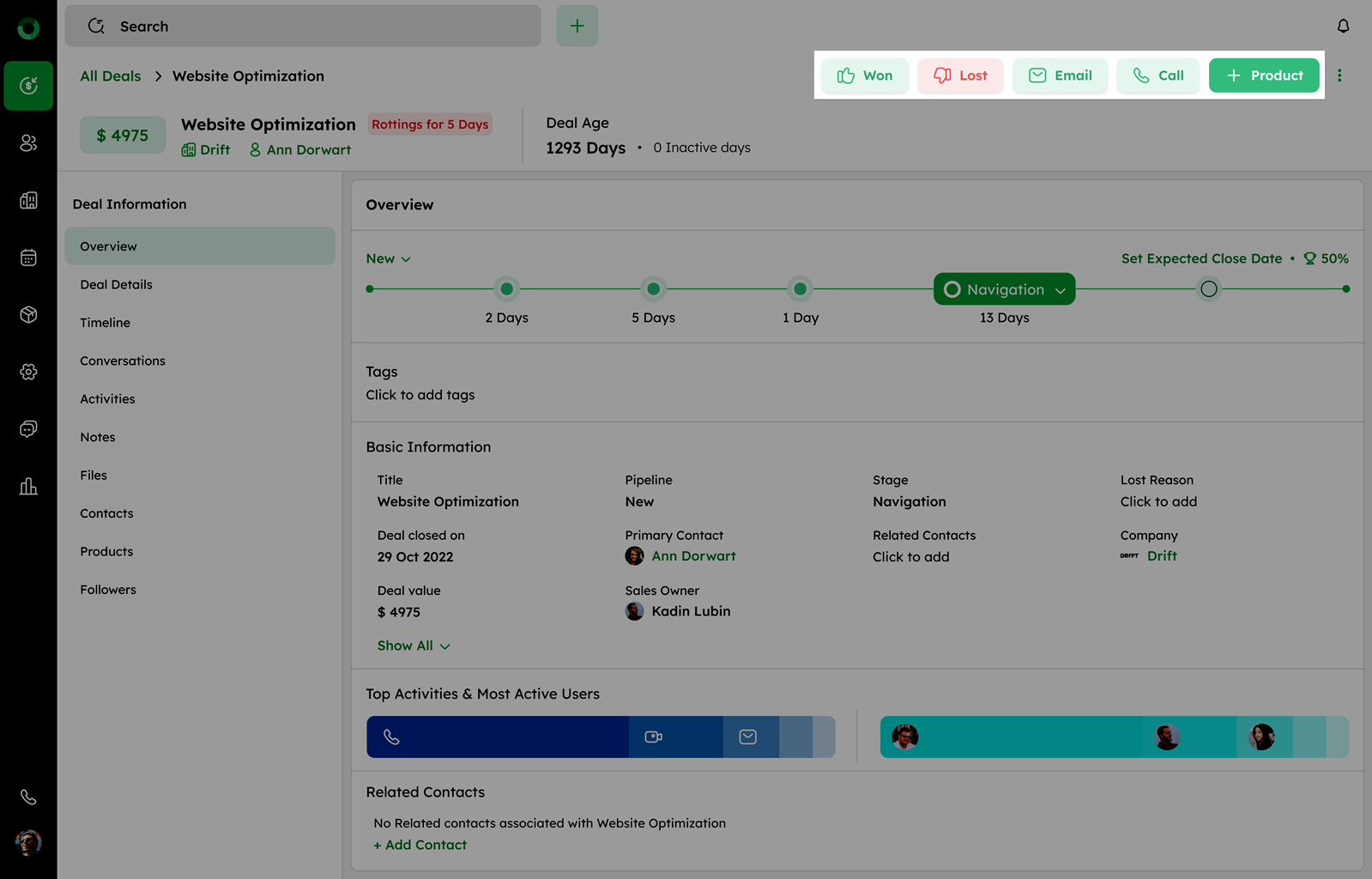The image size is (1372, 879).
Task: Select the 5 Days pipeline stage dot
Action: click(x=653, y=289)
